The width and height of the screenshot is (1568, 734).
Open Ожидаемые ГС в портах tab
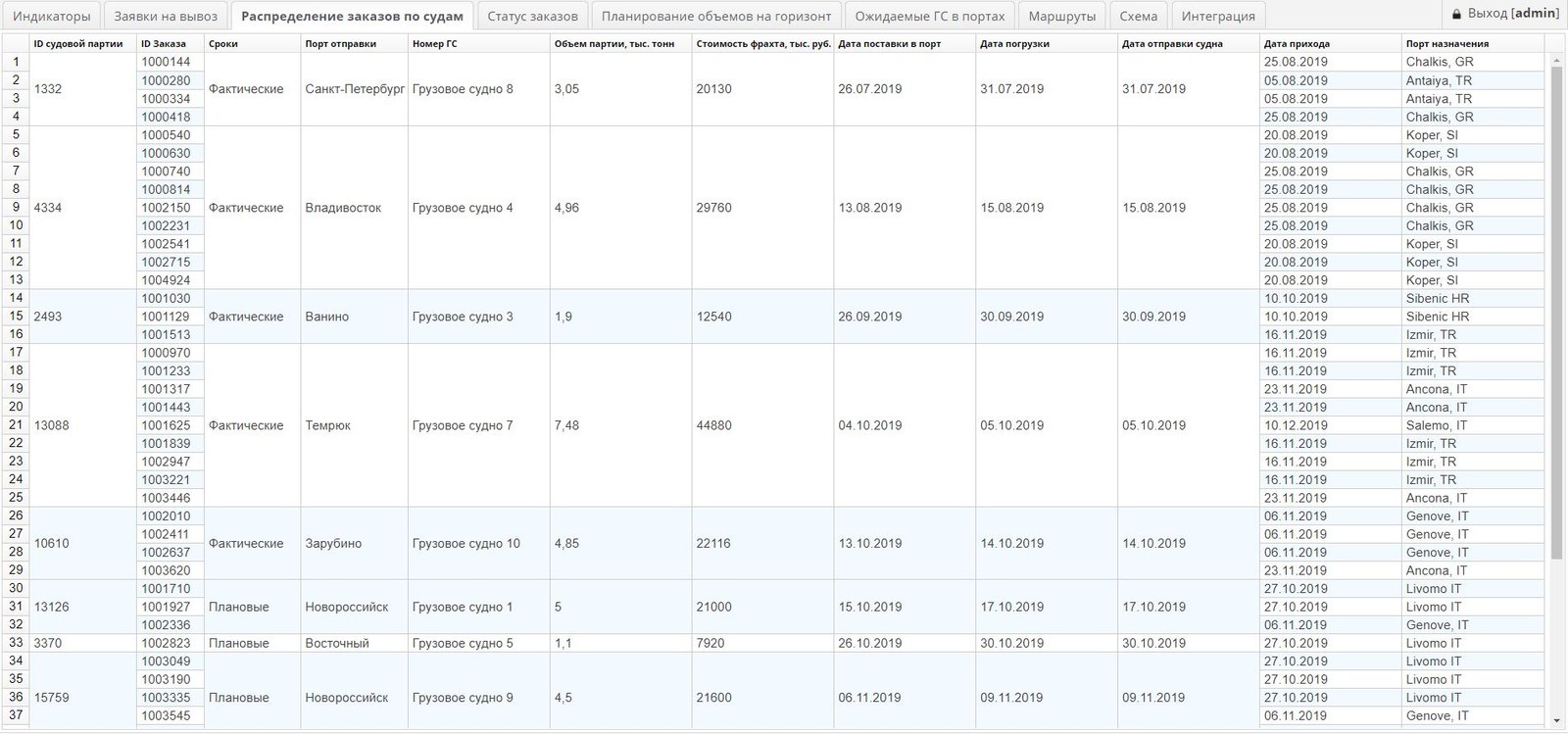(x=930, y=16)
